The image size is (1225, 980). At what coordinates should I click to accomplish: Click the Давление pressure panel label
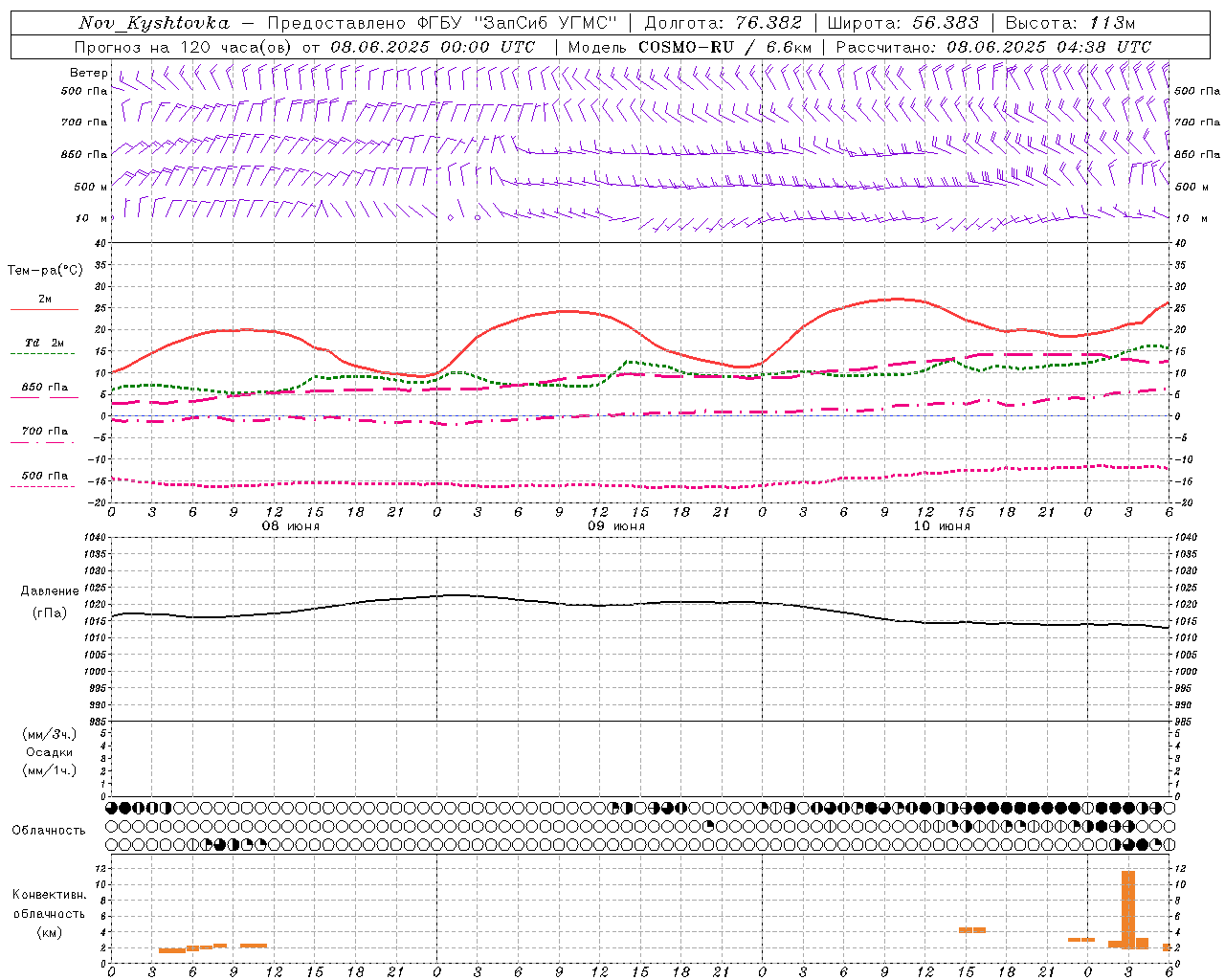click(50, 591)
